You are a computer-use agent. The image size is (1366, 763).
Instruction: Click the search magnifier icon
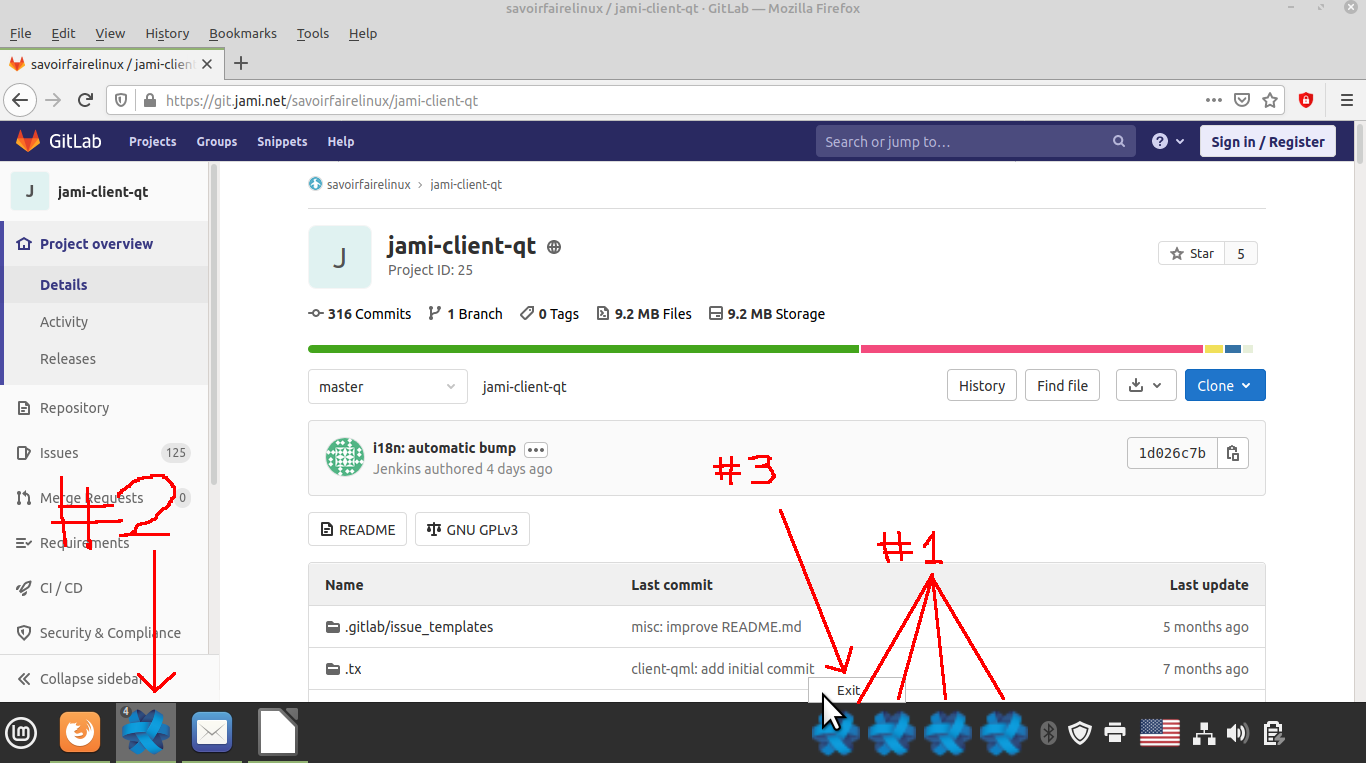pyautogui.click(x=1119, y=142)
